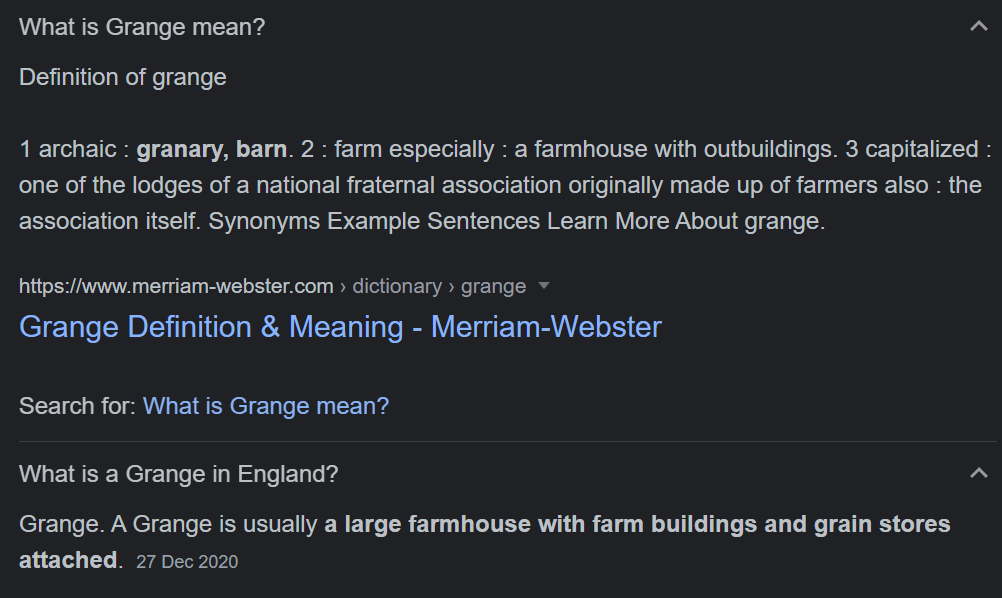This screenshot has height=598, width=1002.
Task: Click "What is Grange mean?" search-for link
Action: 266,406
